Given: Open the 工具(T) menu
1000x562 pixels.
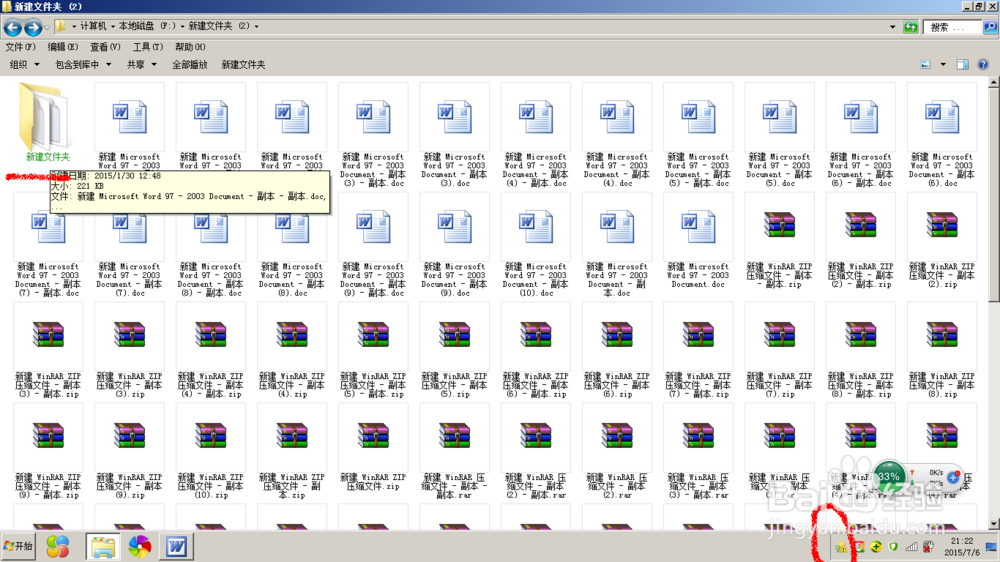Looking at the screenshot, I should pyautogui.click(x=147, y=47).
